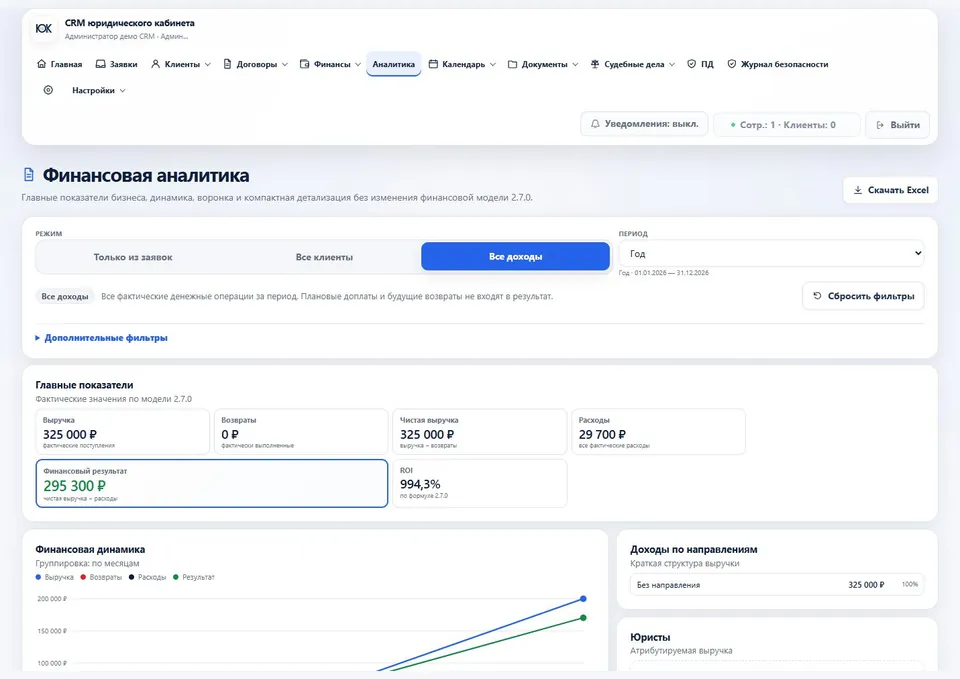This screenshot has height=679, width=960.
Task: Click the CRM юридического кабинета title
Action: [130, 23]
